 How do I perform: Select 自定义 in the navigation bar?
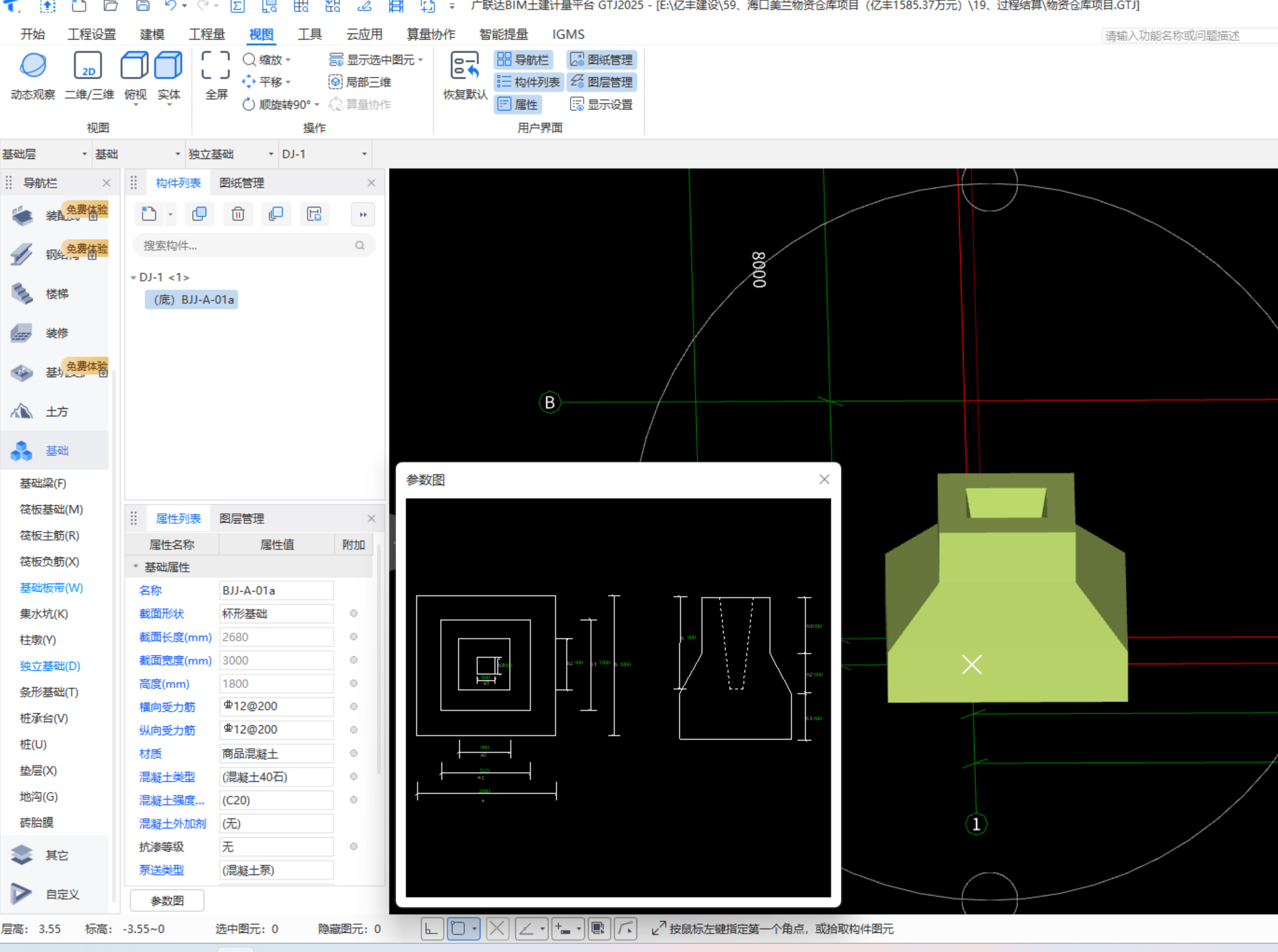point(55,894)
